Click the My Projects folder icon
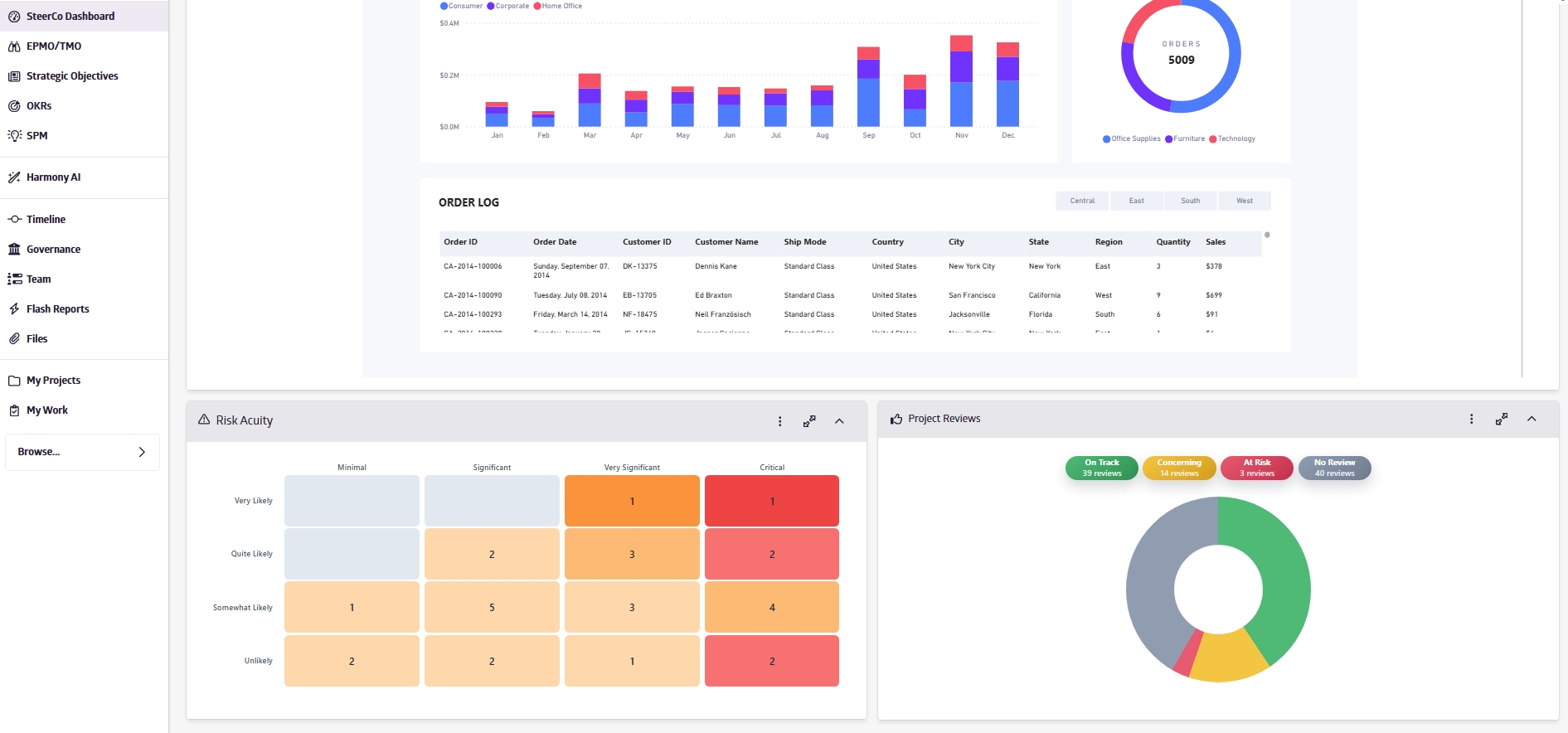The image size is (1568, 733). click(x=14, y=381)
